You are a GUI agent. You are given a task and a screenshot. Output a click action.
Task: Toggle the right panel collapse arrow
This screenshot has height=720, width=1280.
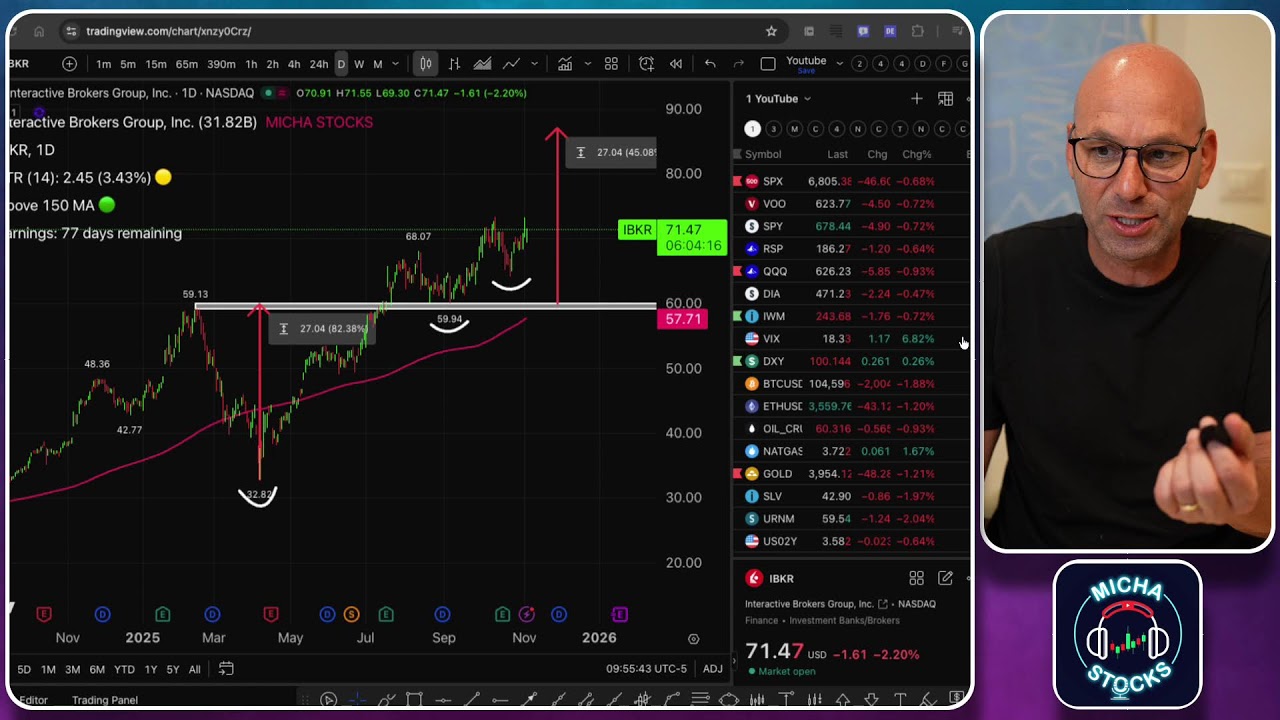pos(736,660)
